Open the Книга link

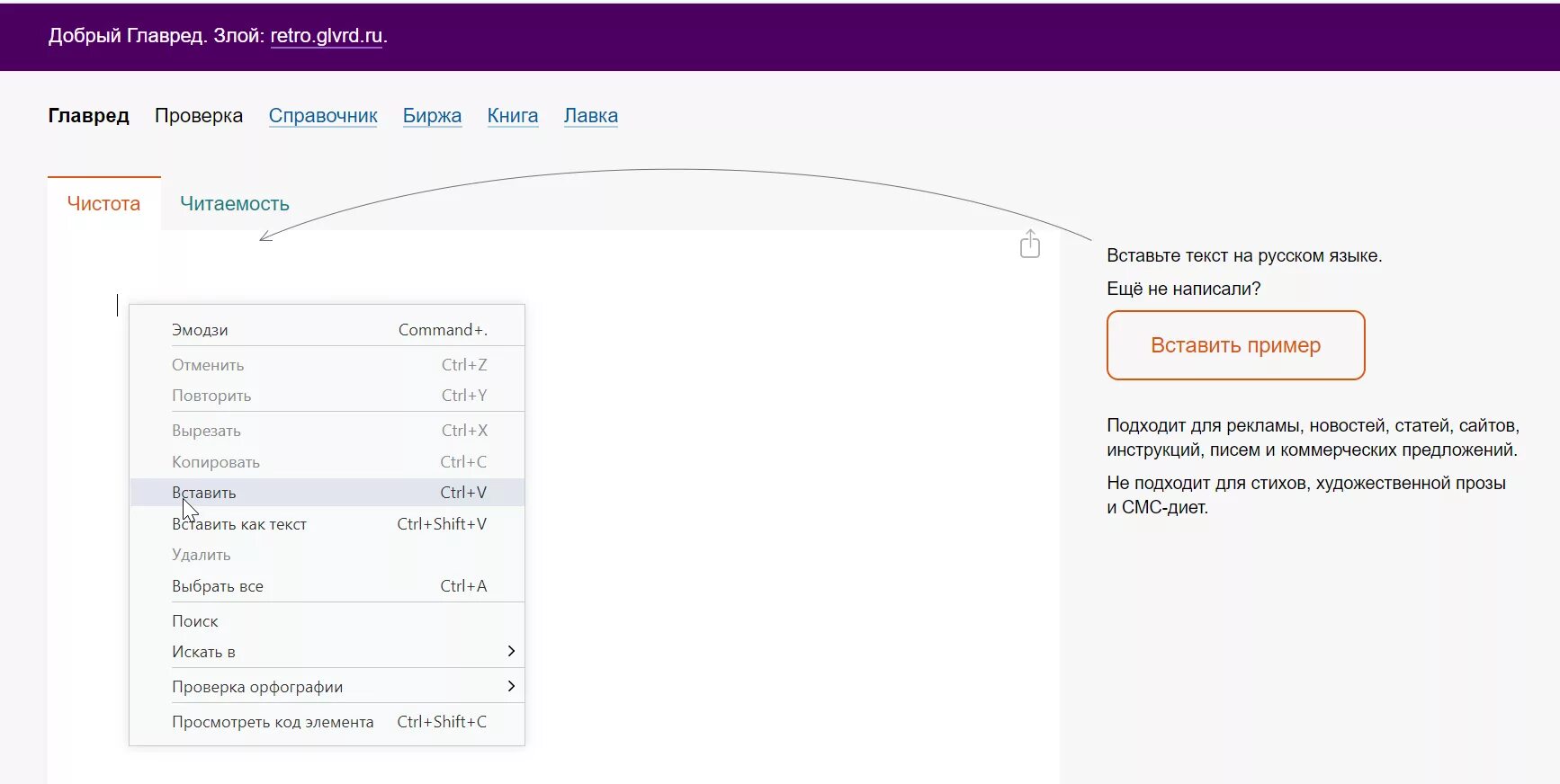pos(513,116)
